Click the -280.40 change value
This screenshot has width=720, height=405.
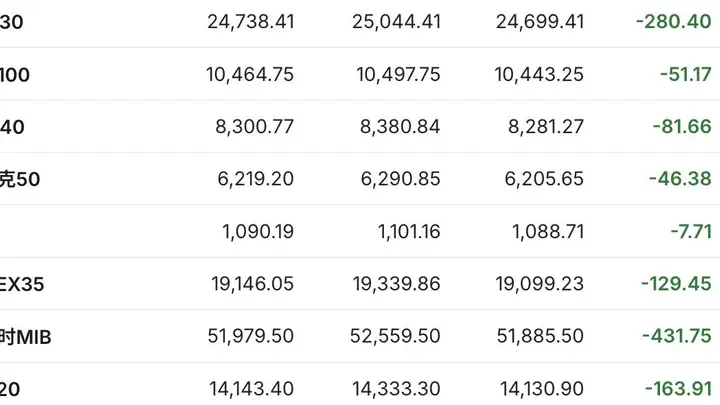[x=674, y=22]
